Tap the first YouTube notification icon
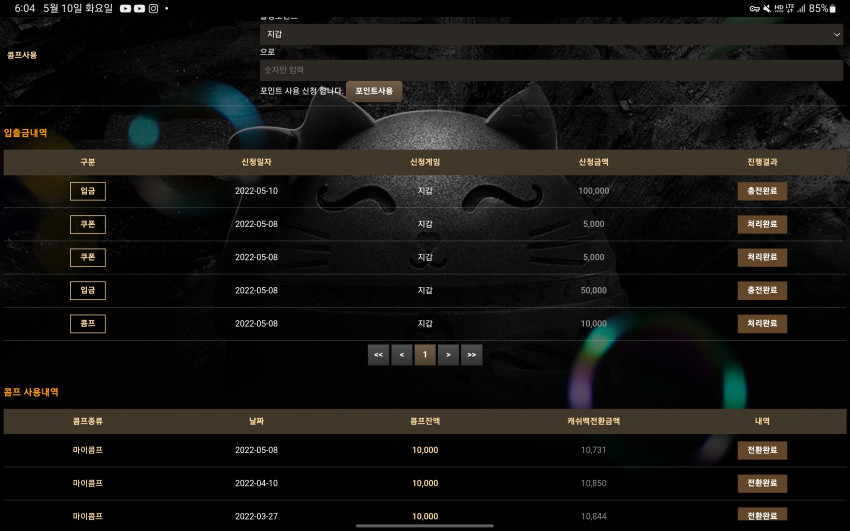 pos(125,9)
